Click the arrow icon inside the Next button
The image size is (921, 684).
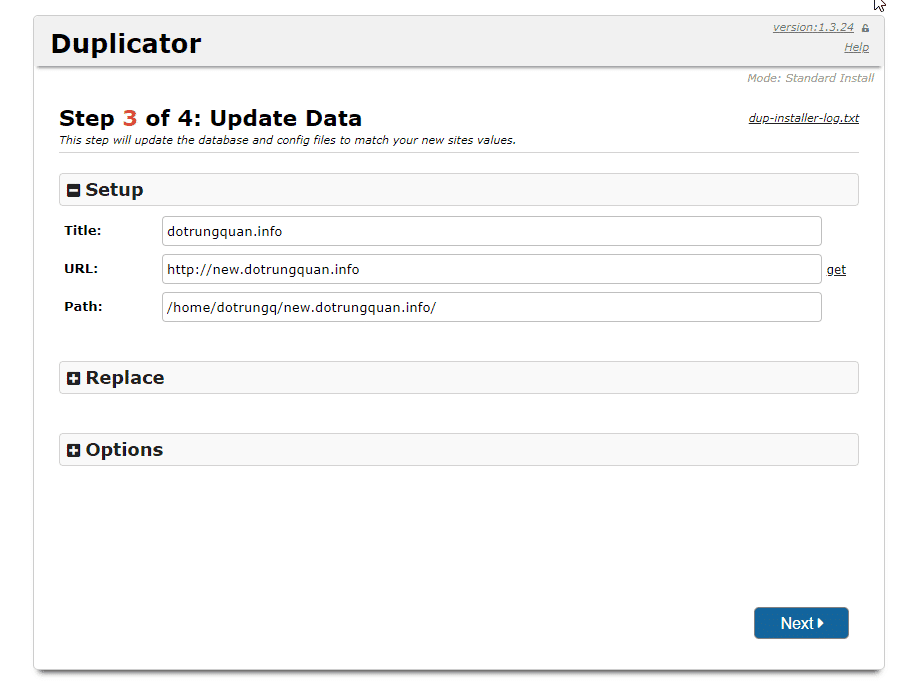(819, 622)
